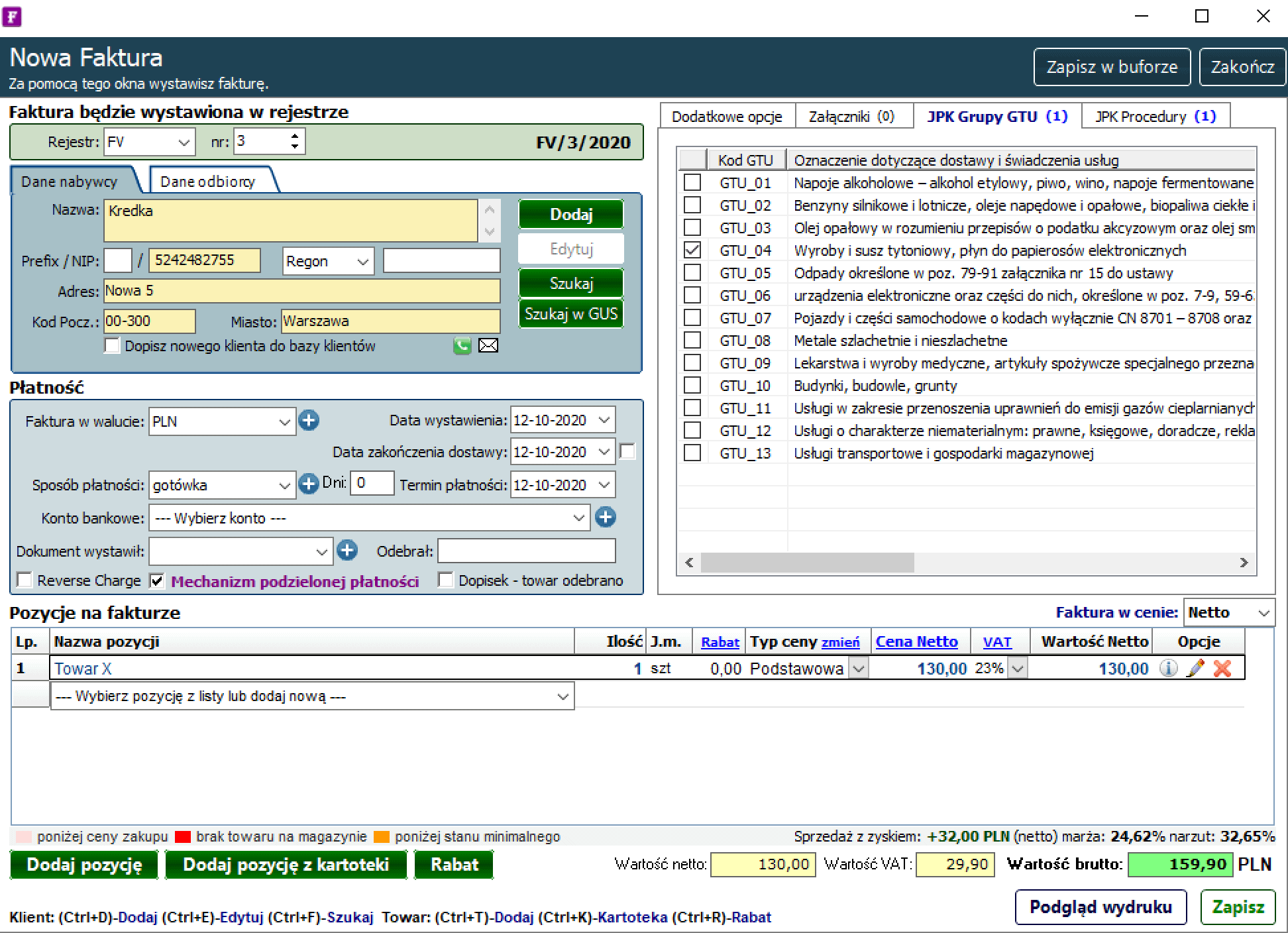Open the Data wystawienia date picker
This screenshot has width=1288, height=933.
click(x=604, y=420)
